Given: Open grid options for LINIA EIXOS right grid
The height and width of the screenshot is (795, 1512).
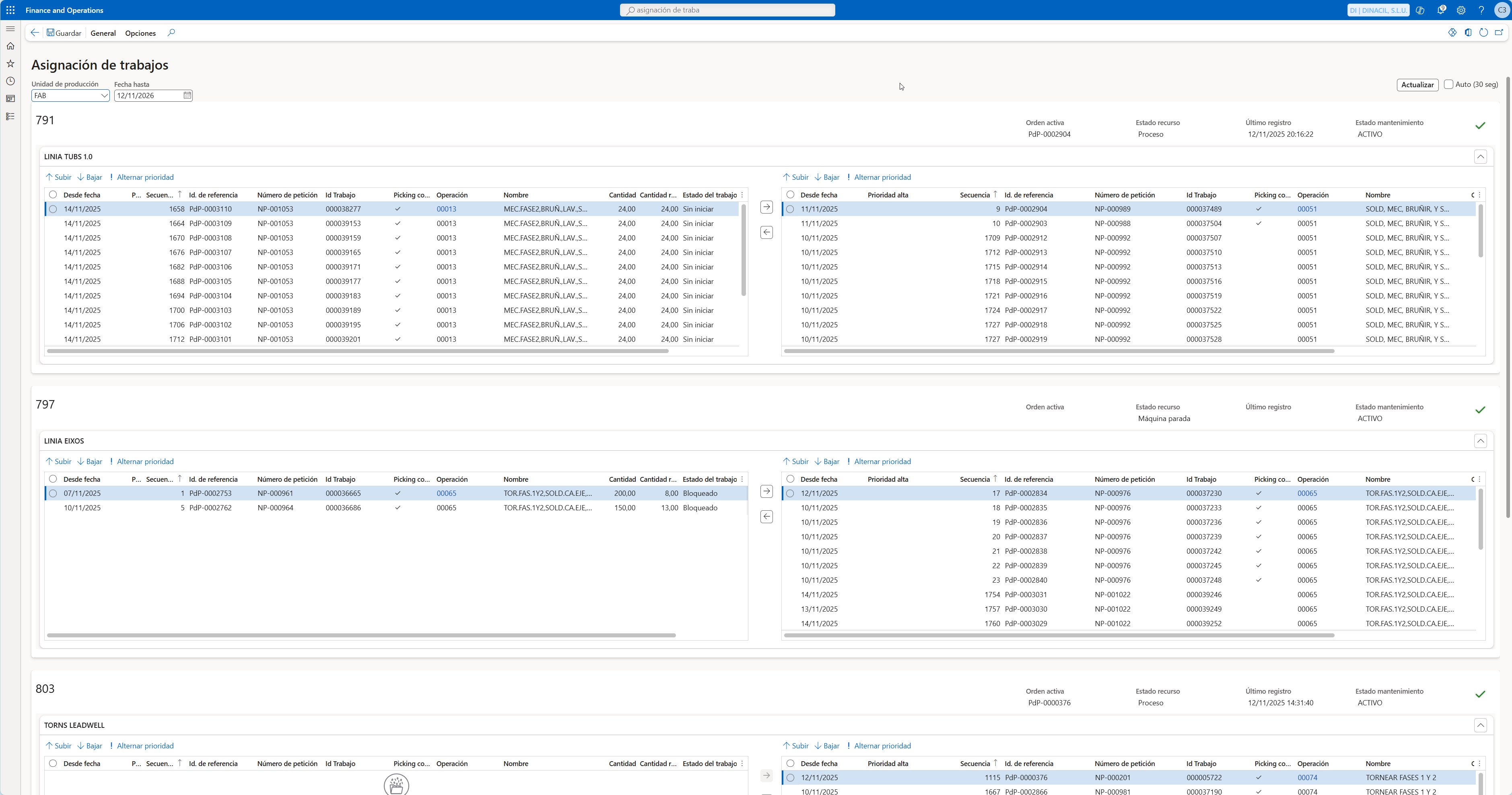Looking at the screenshot, I should (x=1480, y=479).
